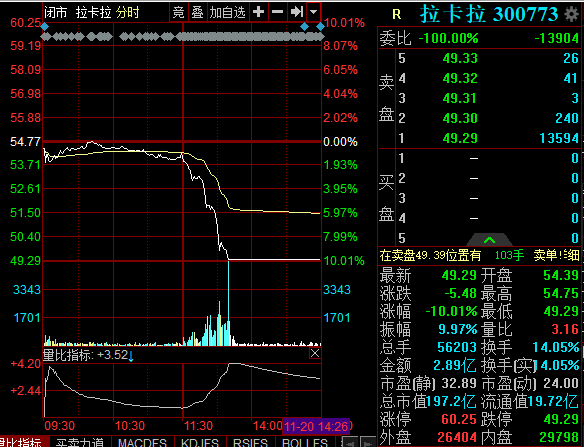Select sell level 2 price 49.30
The width and height of the screenshot is (584, 447).
tap(460, 118)
